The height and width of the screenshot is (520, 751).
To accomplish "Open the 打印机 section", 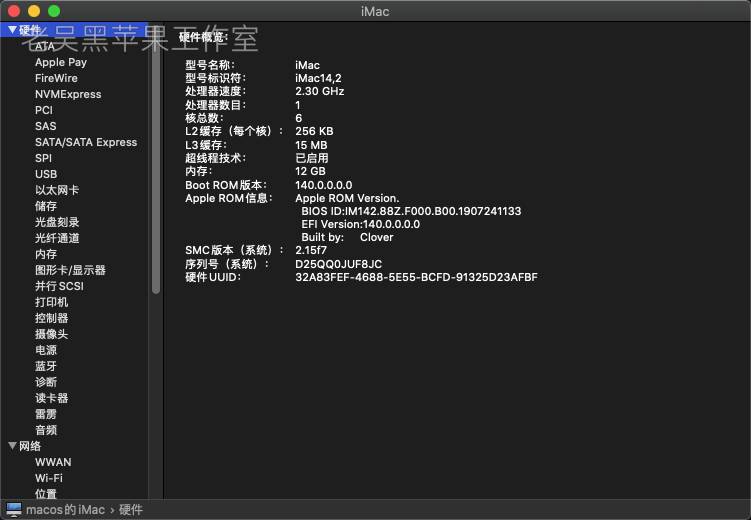I will click(52, 302).
